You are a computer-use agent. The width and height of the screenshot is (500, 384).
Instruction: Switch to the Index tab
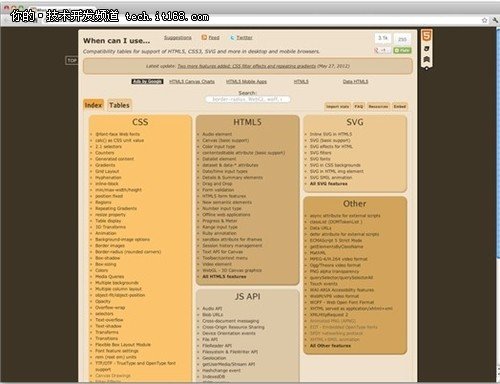point(93,105)
